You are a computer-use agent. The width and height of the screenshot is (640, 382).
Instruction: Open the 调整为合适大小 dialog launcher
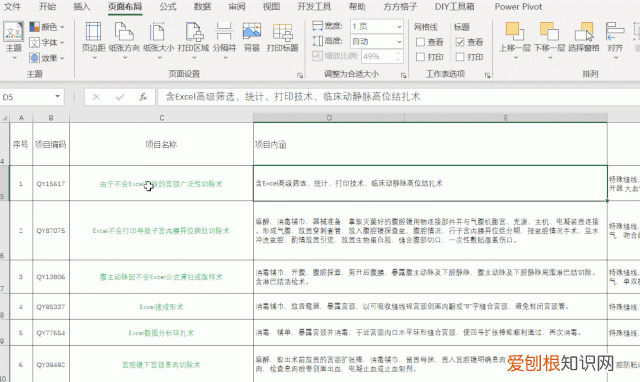(404, 76)
